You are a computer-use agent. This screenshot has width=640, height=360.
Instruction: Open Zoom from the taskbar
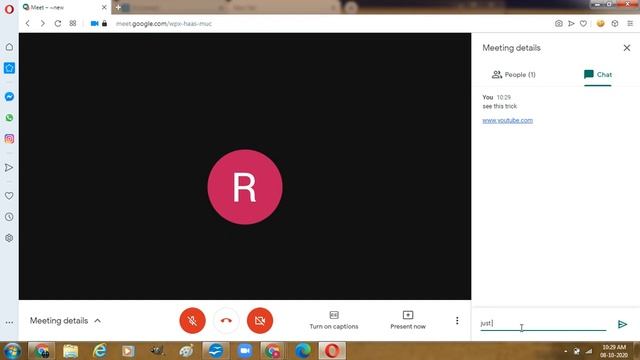pos(244,351)
